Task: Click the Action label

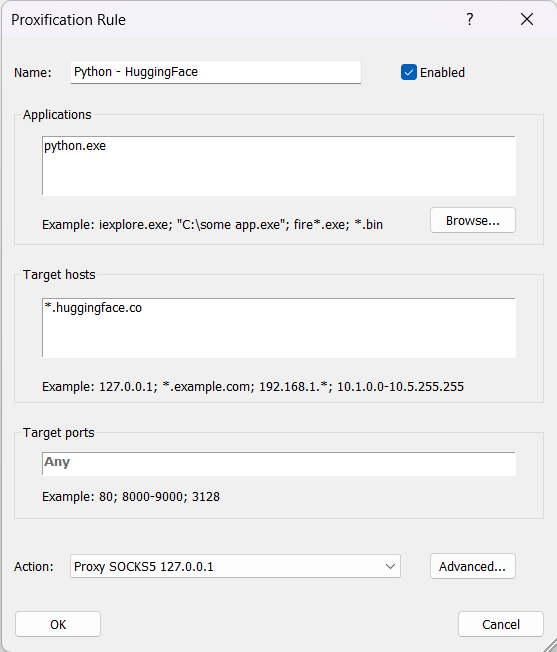Action: (34, 567)
